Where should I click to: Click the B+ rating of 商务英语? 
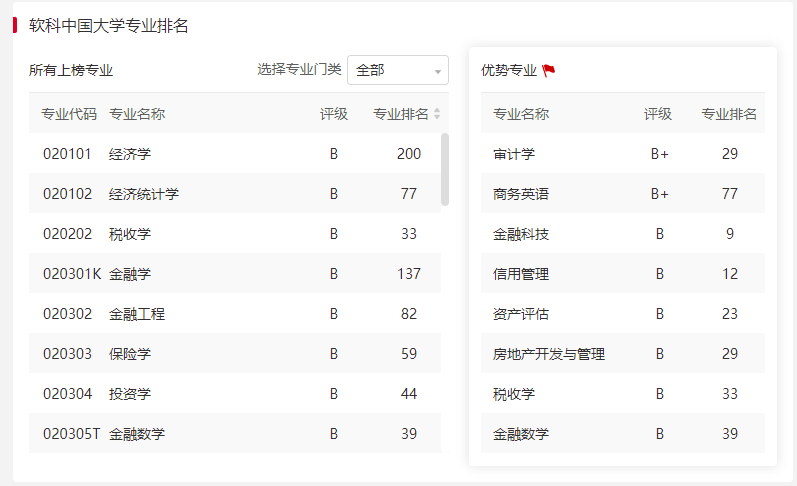coord(660,194)
